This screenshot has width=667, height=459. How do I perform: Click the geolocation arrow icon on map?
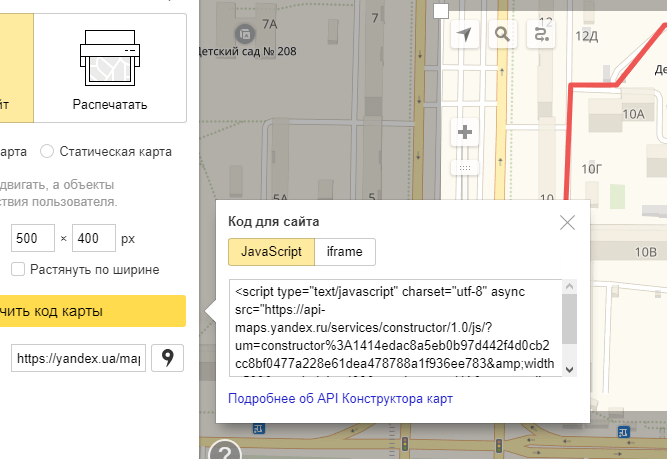464,35
